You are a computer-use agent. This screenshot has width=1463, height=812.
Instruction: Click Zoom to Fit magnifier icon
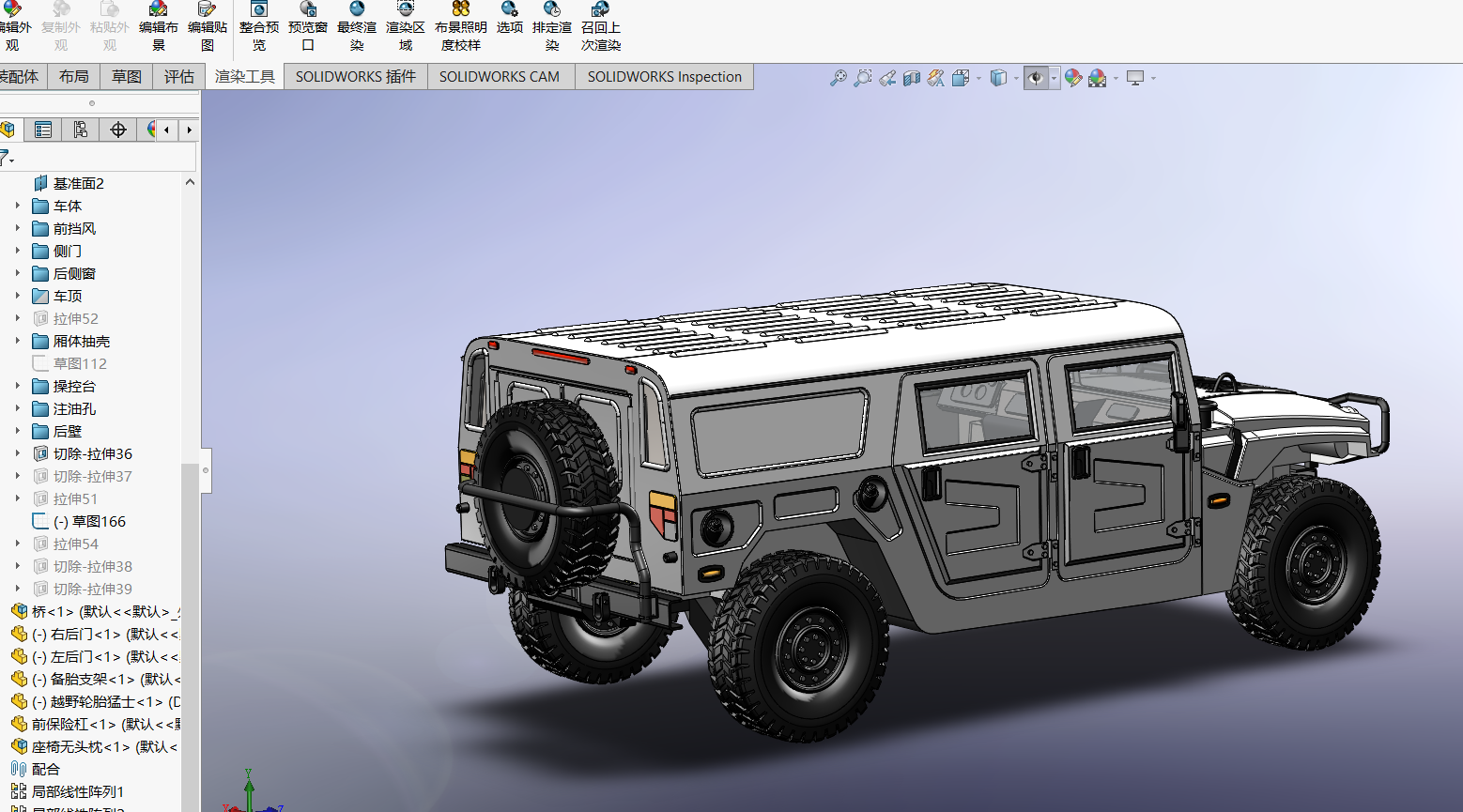pos(839,78)
